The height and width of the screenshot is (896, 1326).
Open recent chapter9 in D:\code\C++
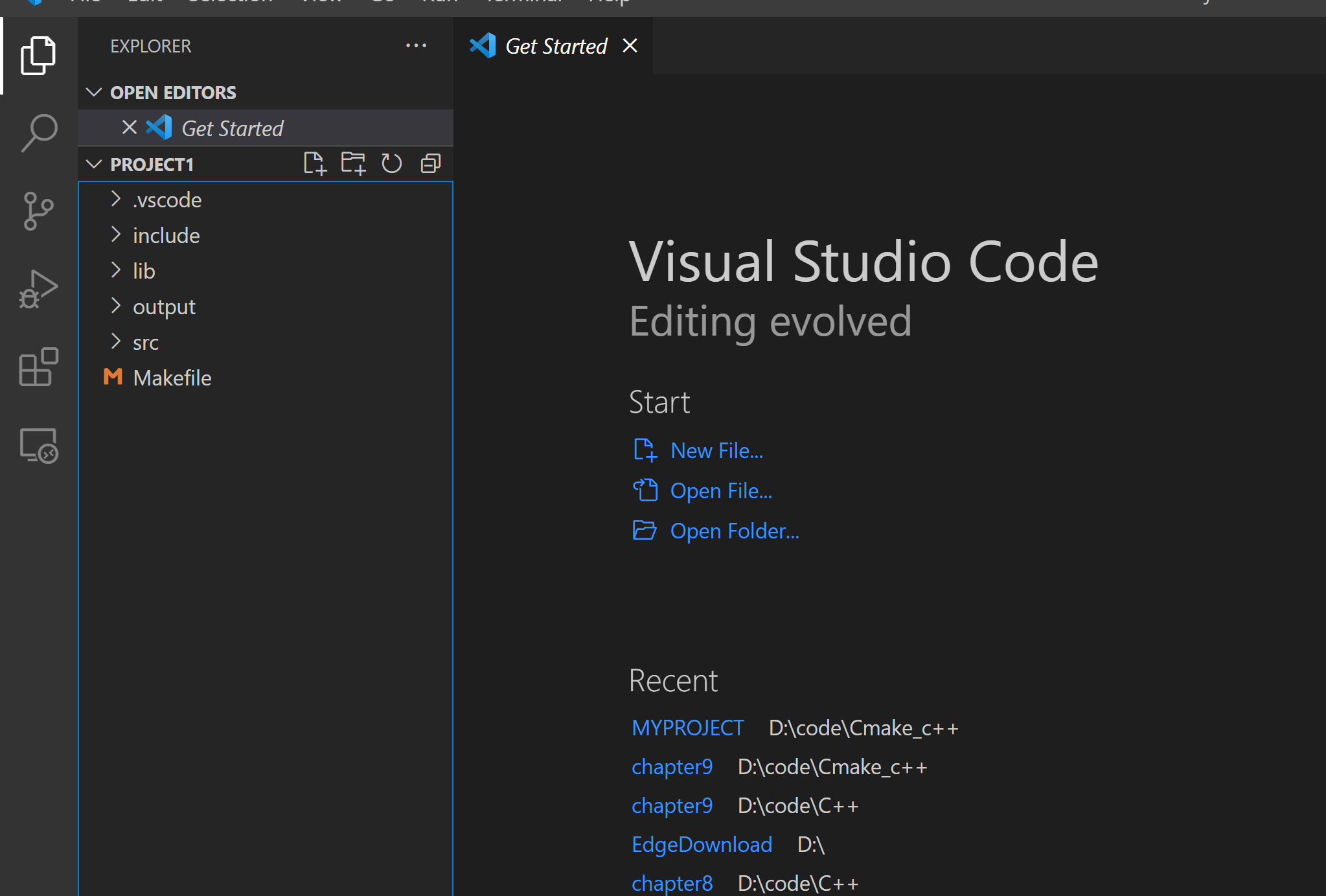[x=672, y=805]
